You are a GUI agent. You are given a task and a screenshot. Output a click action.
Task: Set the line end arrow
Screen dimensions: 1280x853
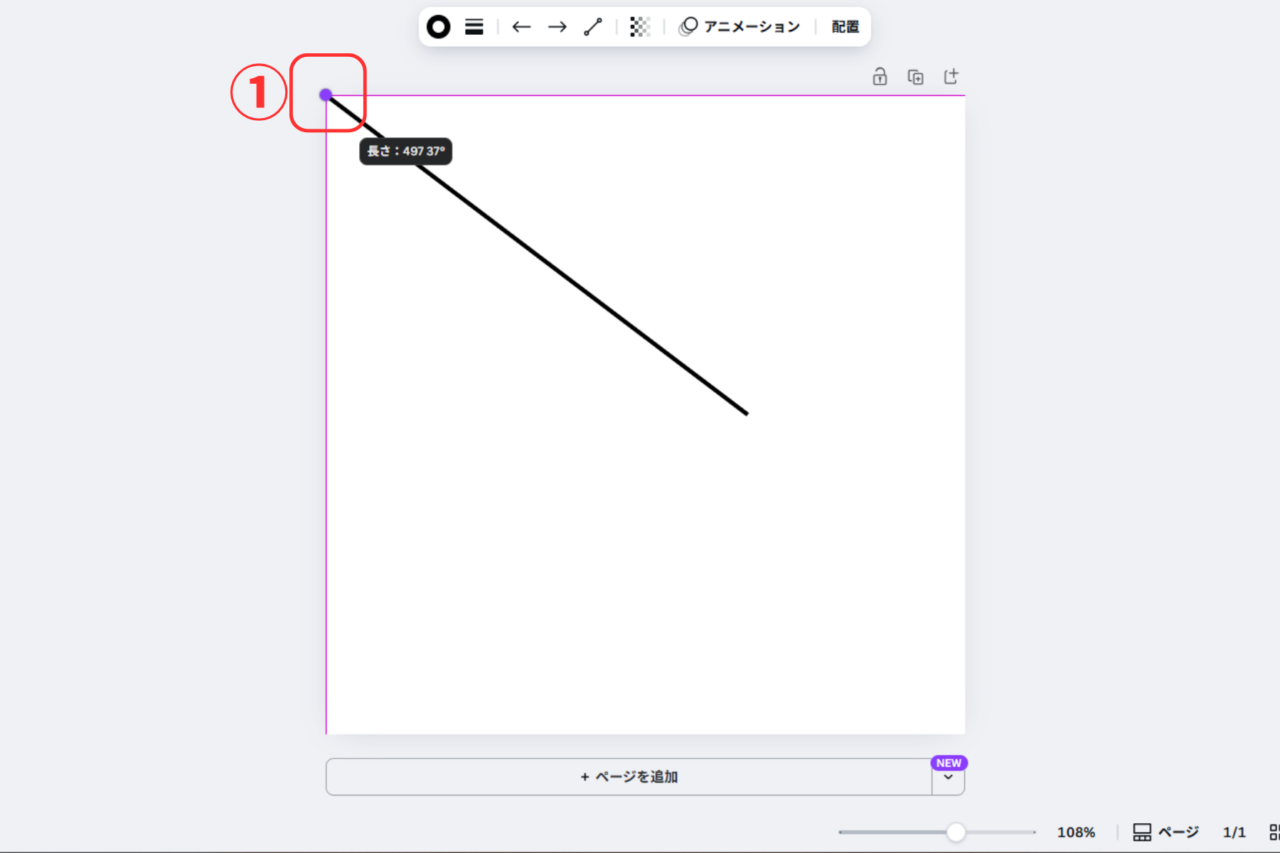click(x=557, y=27)
